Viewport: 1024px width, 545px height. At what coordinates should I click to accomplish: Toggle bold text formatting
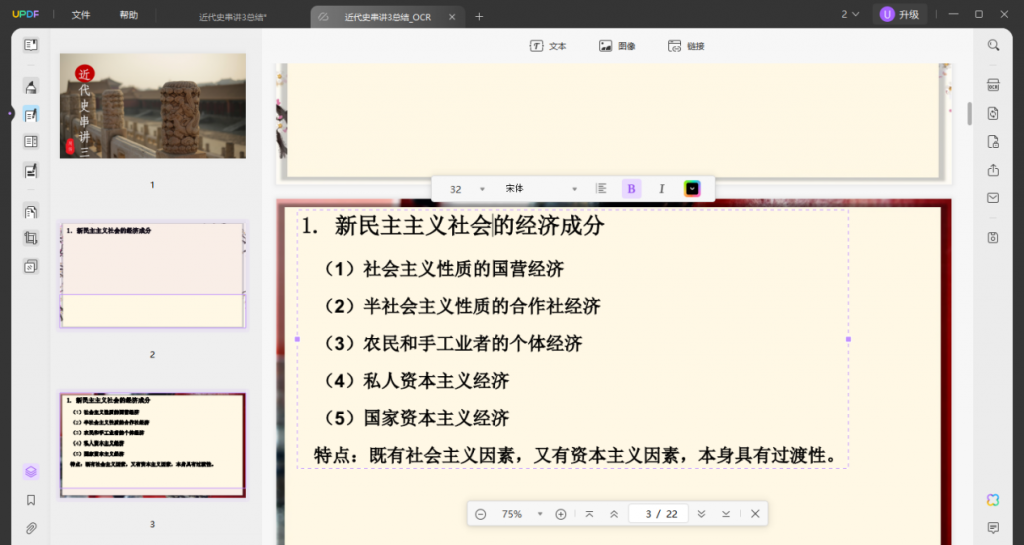[x=631, y=189]
